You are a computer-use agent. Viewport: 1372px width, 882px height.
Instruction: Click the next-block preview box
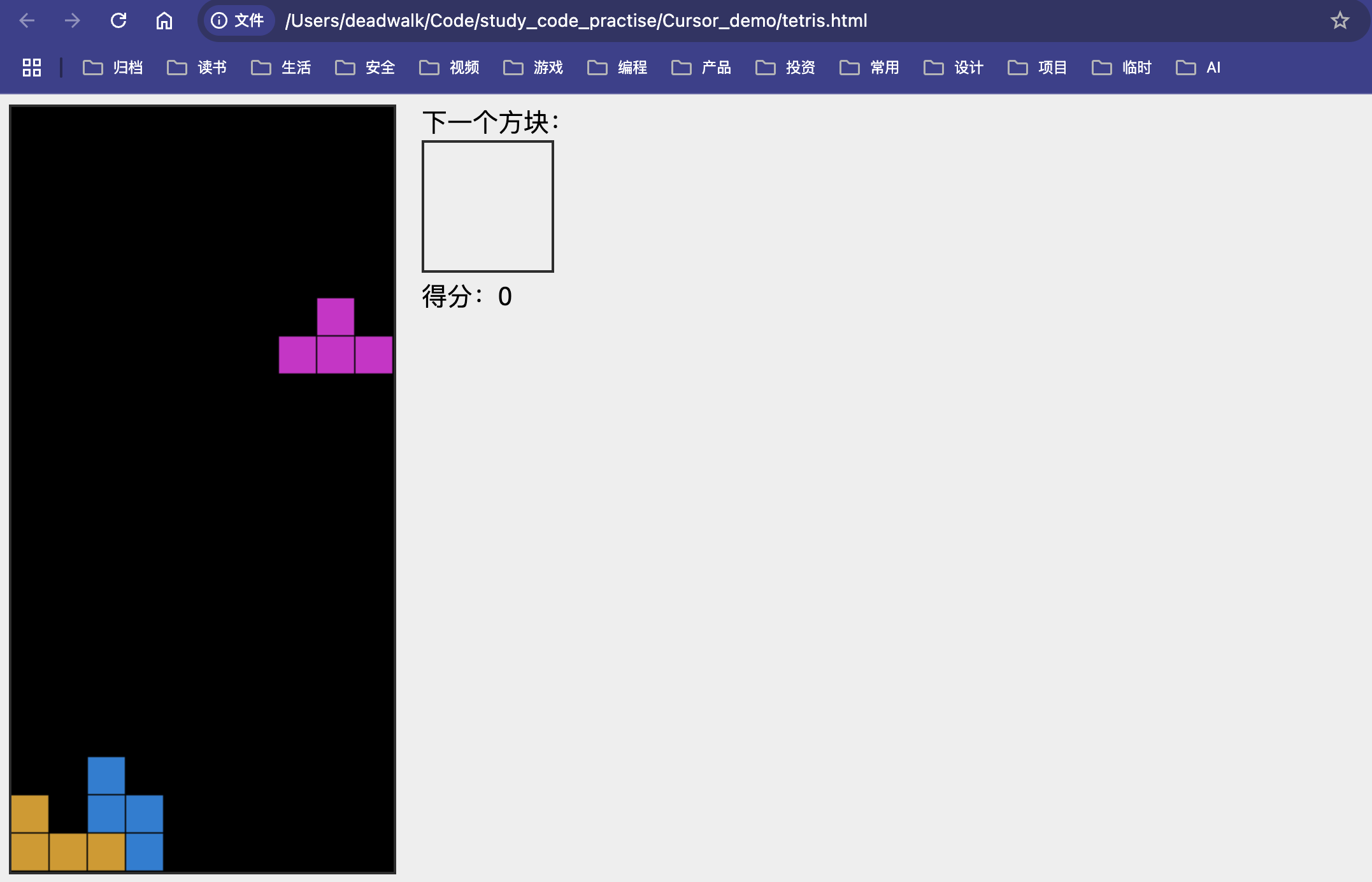point(488,206)
